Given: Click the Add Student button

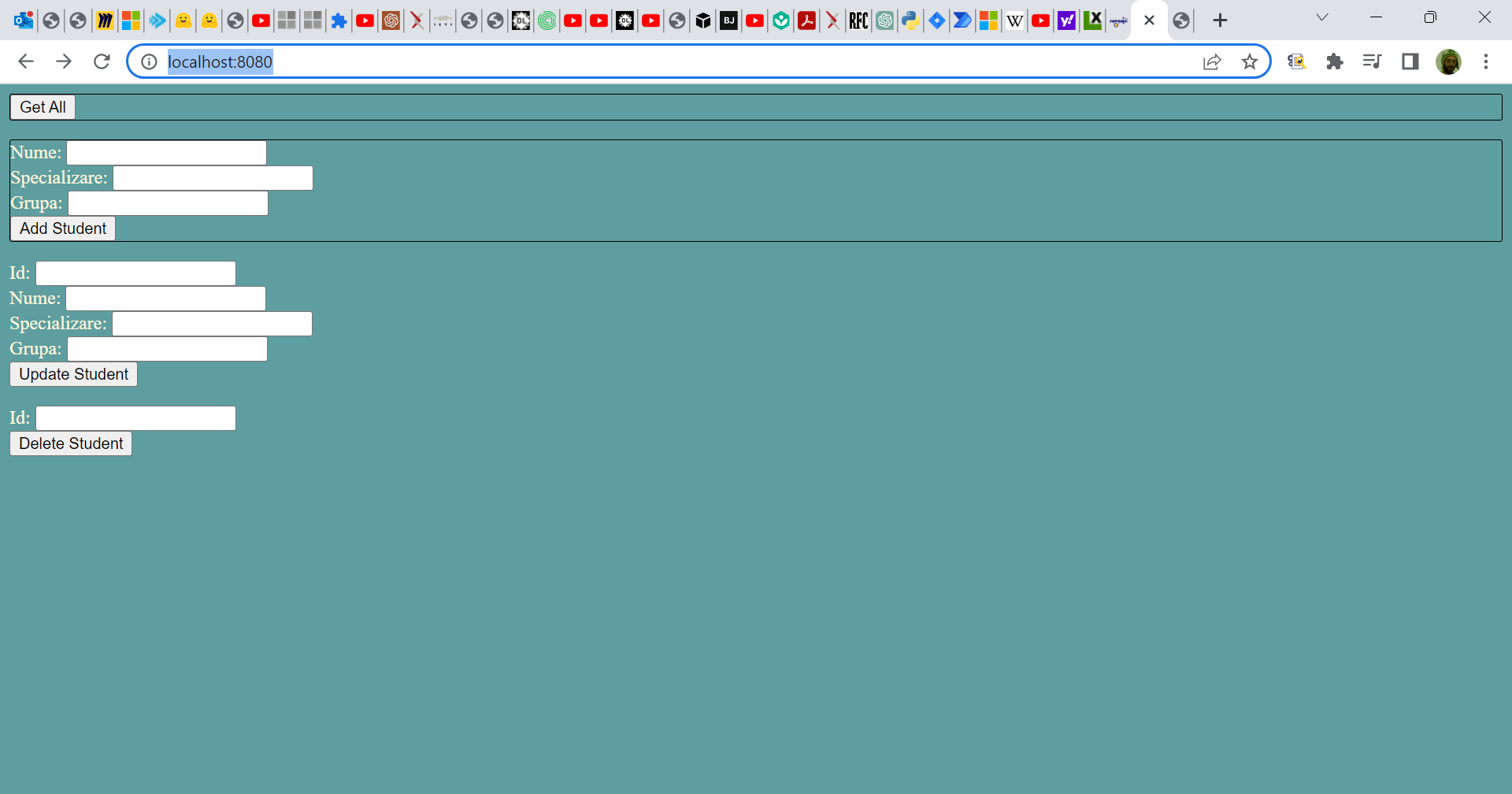Looking at the screenshot, I should coord(63,228).
